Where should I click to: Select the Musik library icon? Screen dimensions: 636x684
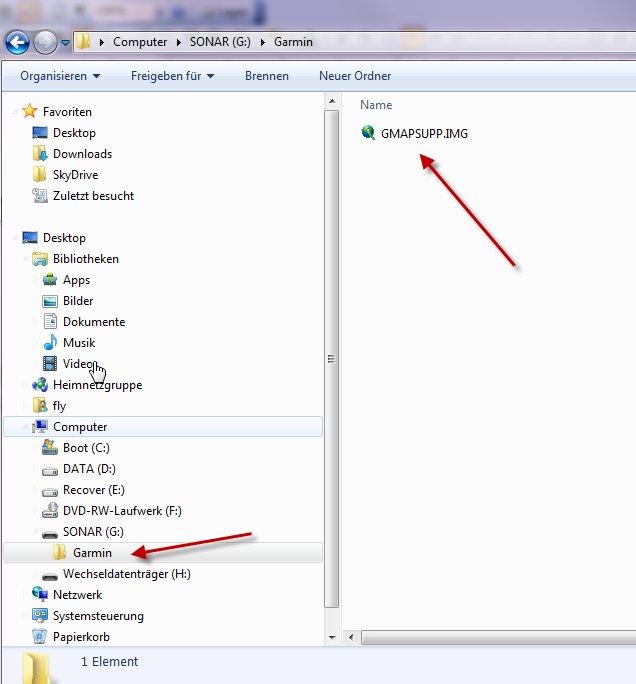tap(50, 343)
